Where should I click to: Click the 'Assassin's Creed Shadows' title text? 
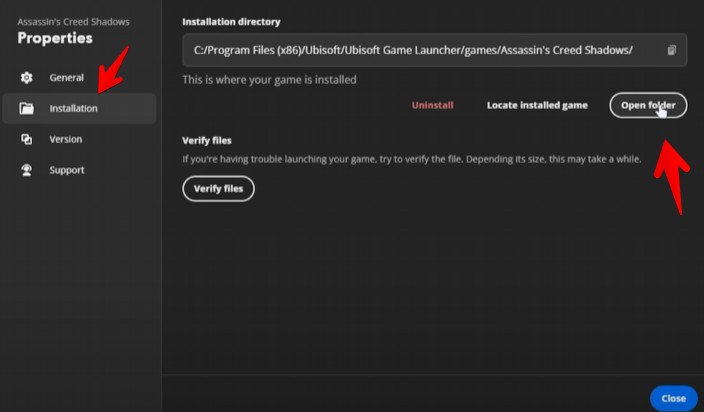pos(73,22)
